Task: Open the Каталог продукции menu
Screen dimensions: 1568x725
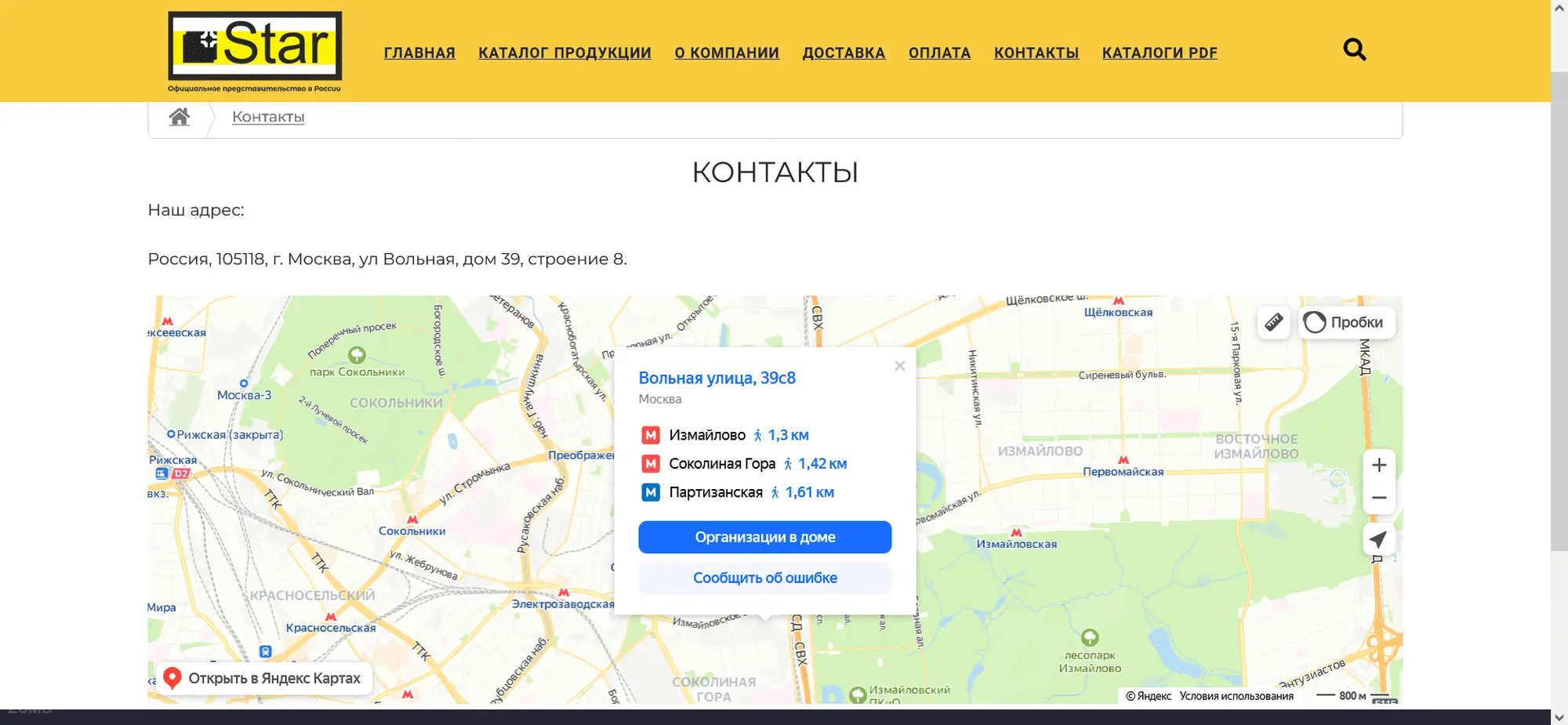Action: [564, 53]
